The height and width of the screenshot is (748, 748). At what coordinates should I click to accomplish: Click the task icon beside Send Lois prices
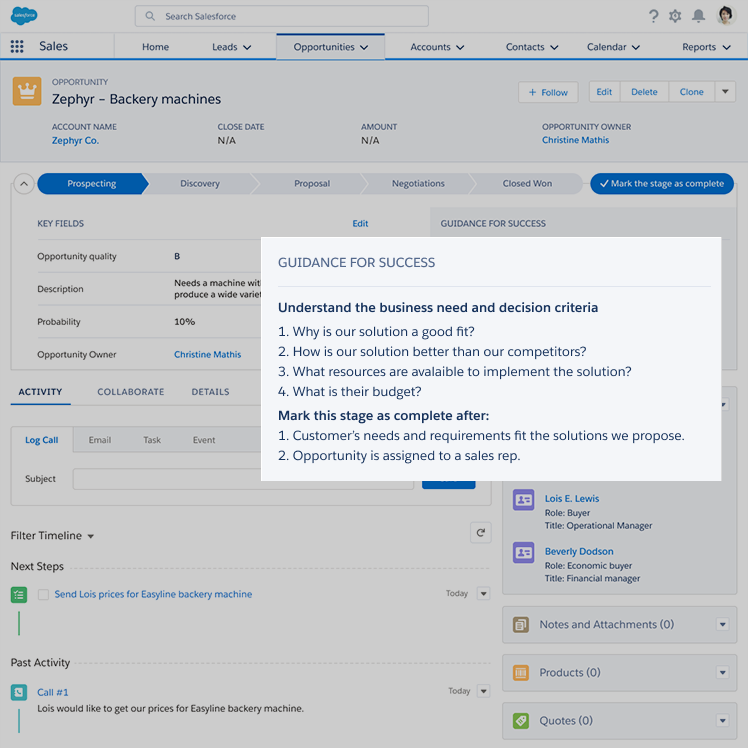coord(19,595)
